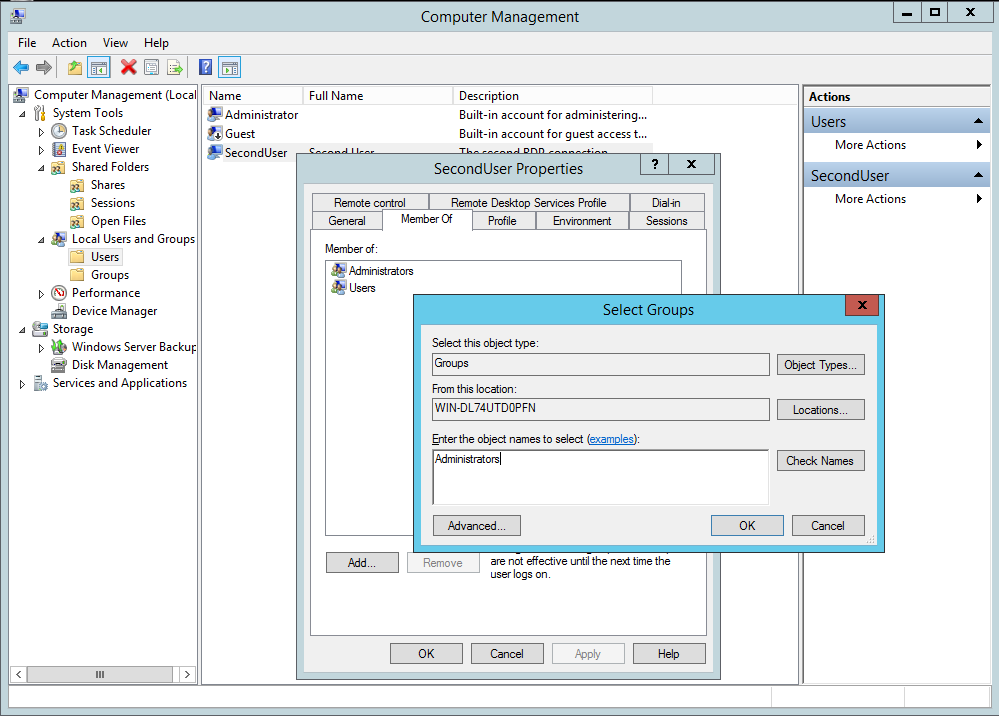Open the Help menu
999x716 pixels.
click(156, 43)
